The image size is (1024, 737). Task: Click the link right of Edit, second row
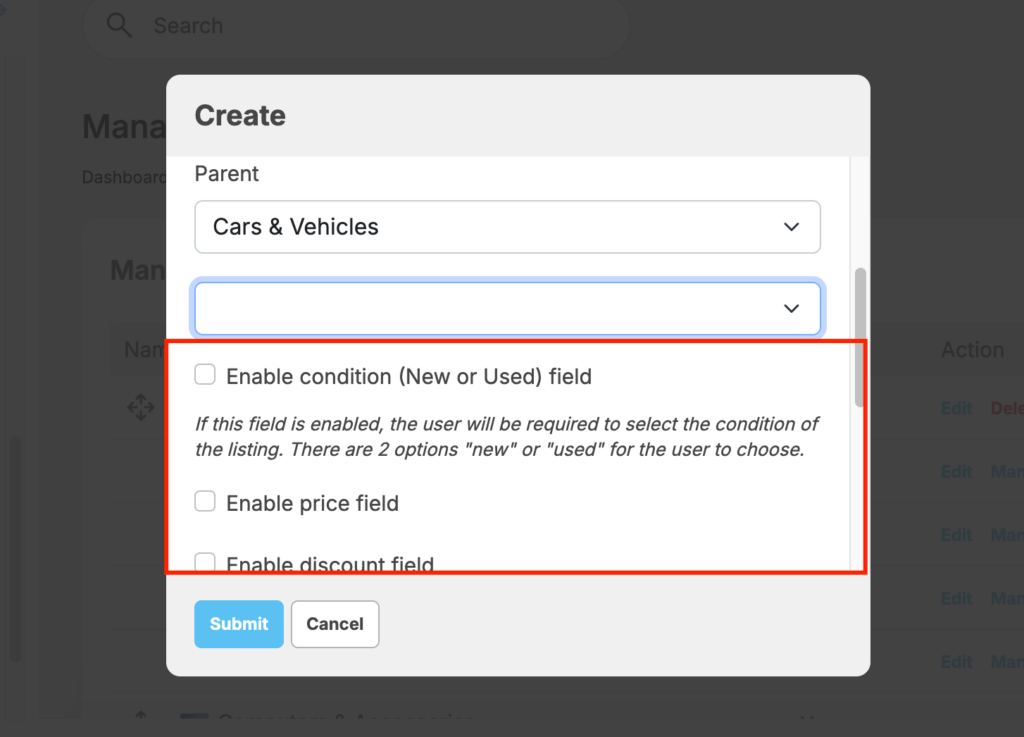pos(1007,472)
